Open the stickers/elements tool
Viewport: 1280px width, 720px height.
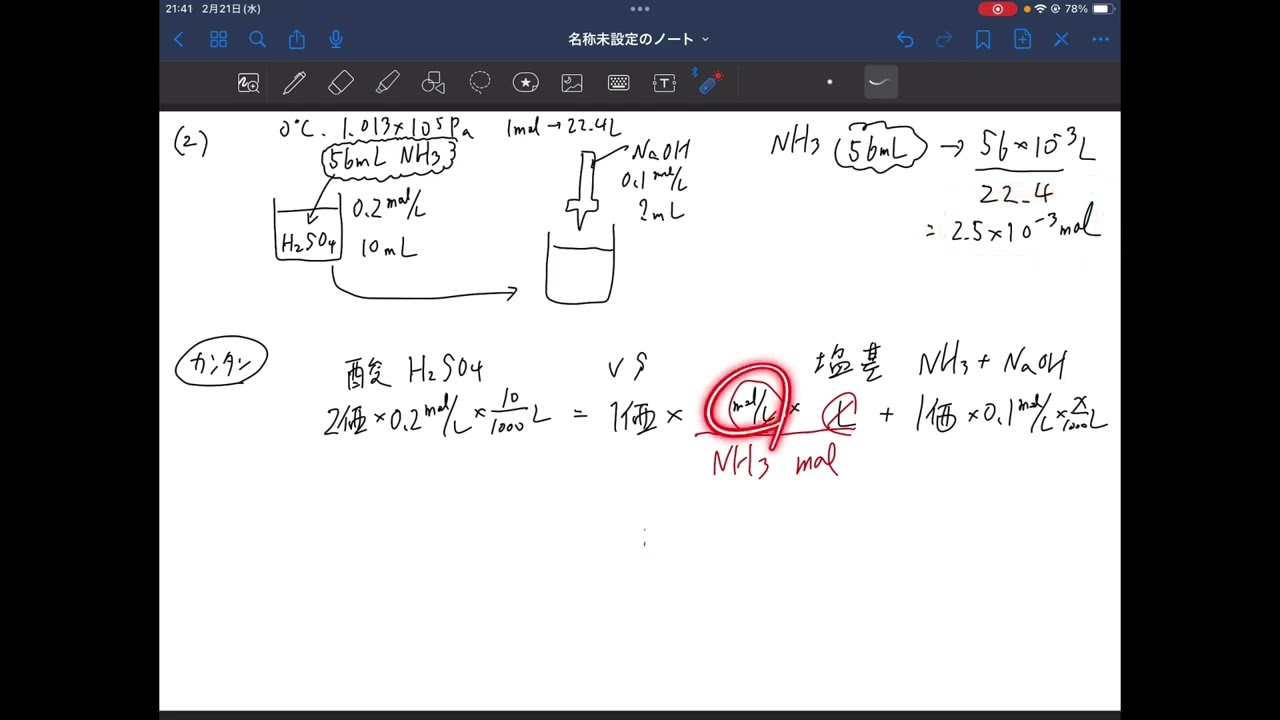[526, 83]
